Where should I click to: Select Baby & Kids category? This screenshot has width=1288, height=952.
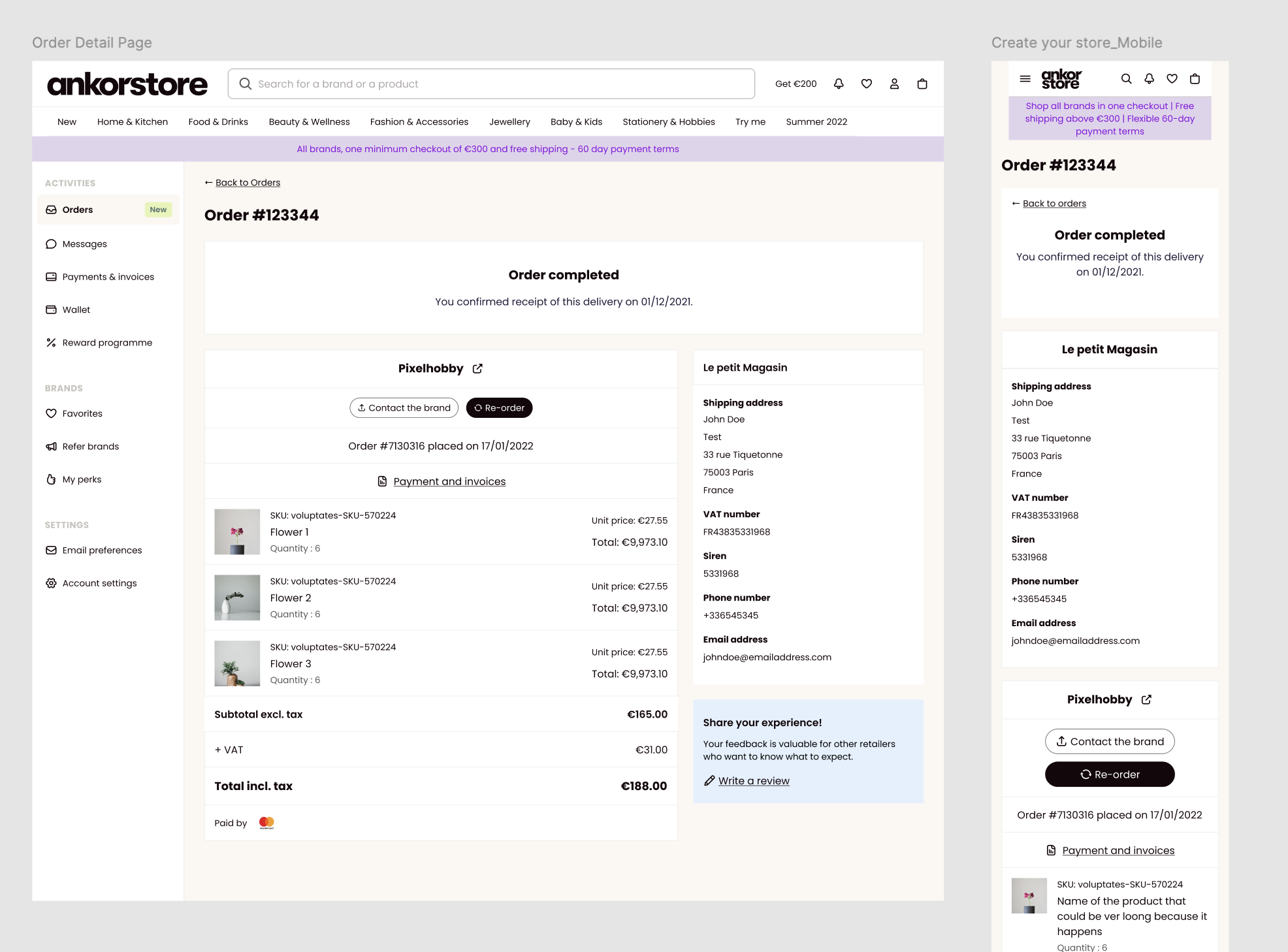[576, 121]
